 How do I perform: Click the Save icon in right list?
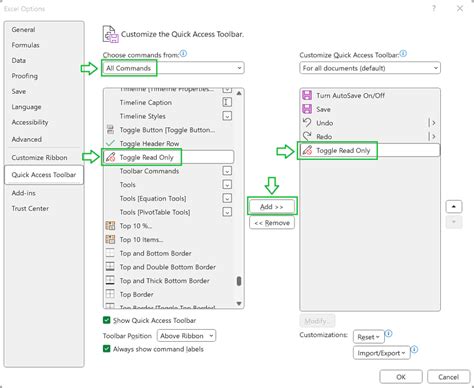[307, 109]
